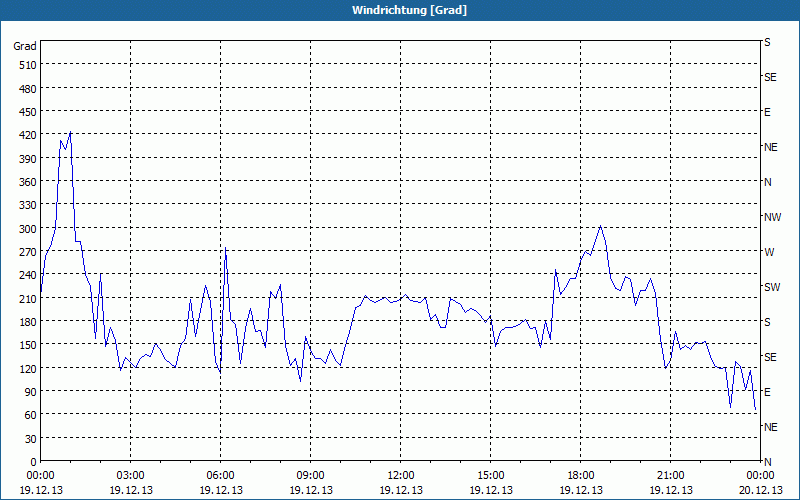Select the 510 value on the y-axis
The height and width of the screenshot is (500, 800).
click(28, 65)
